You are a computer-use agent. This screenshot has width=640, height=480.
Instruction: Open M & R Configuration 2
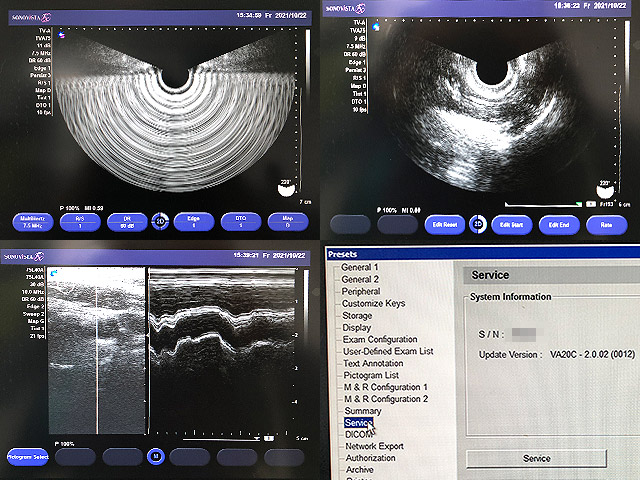tap(386, 399)
